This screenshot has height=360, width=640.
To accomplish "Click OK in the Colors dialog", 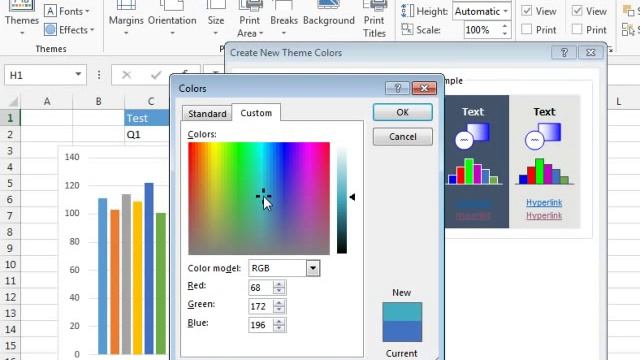I will pyautogui.click(x=402, y=112).
